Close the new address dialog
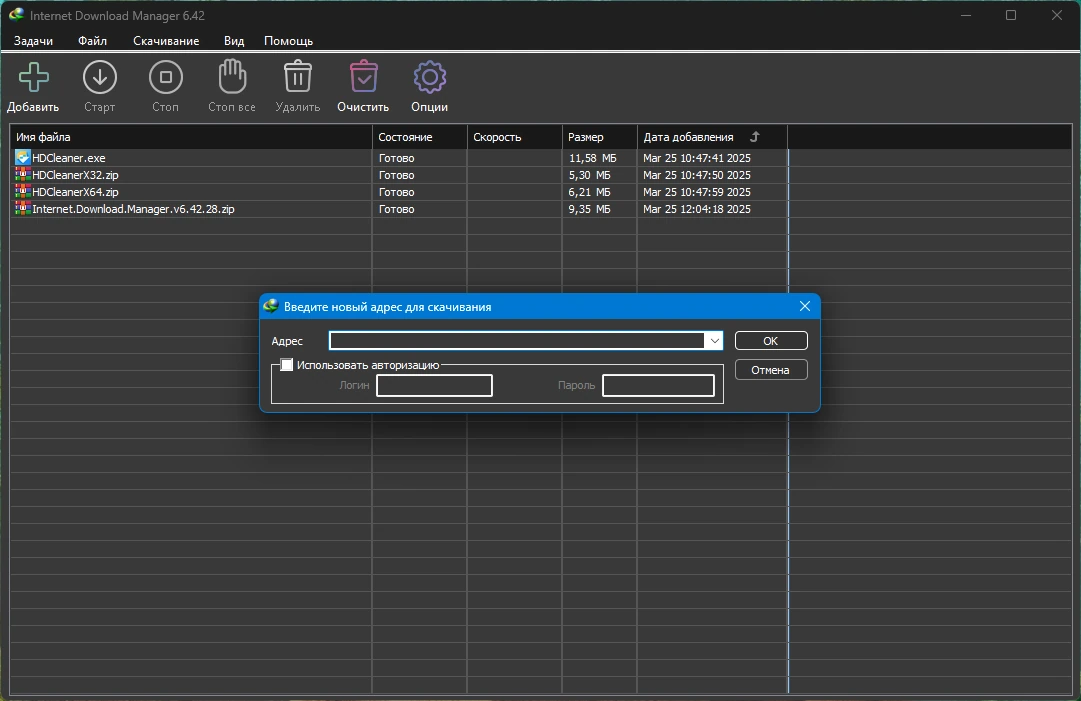 click(805, 306)
